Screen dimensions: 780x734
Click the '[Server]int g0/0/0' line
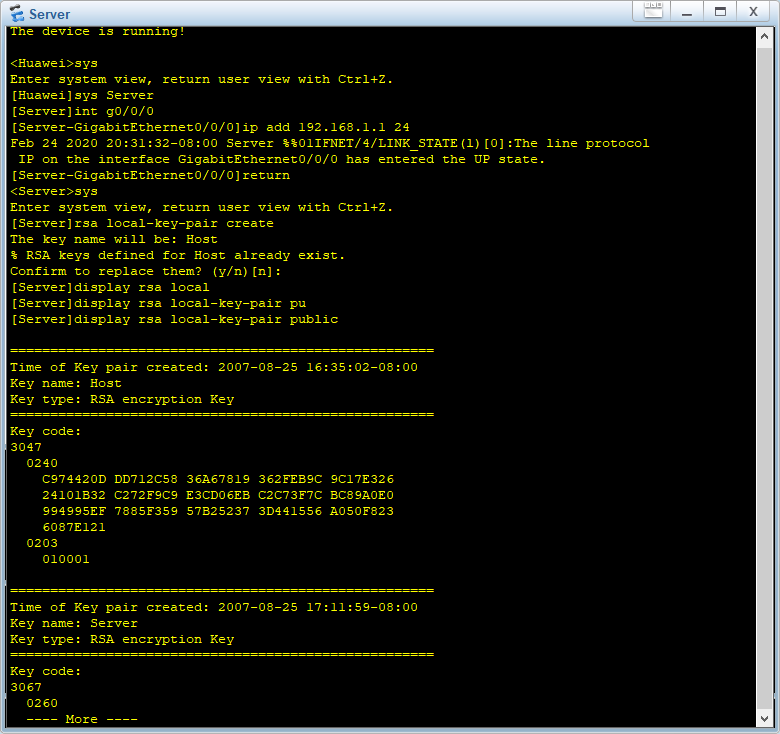point(82,111)
